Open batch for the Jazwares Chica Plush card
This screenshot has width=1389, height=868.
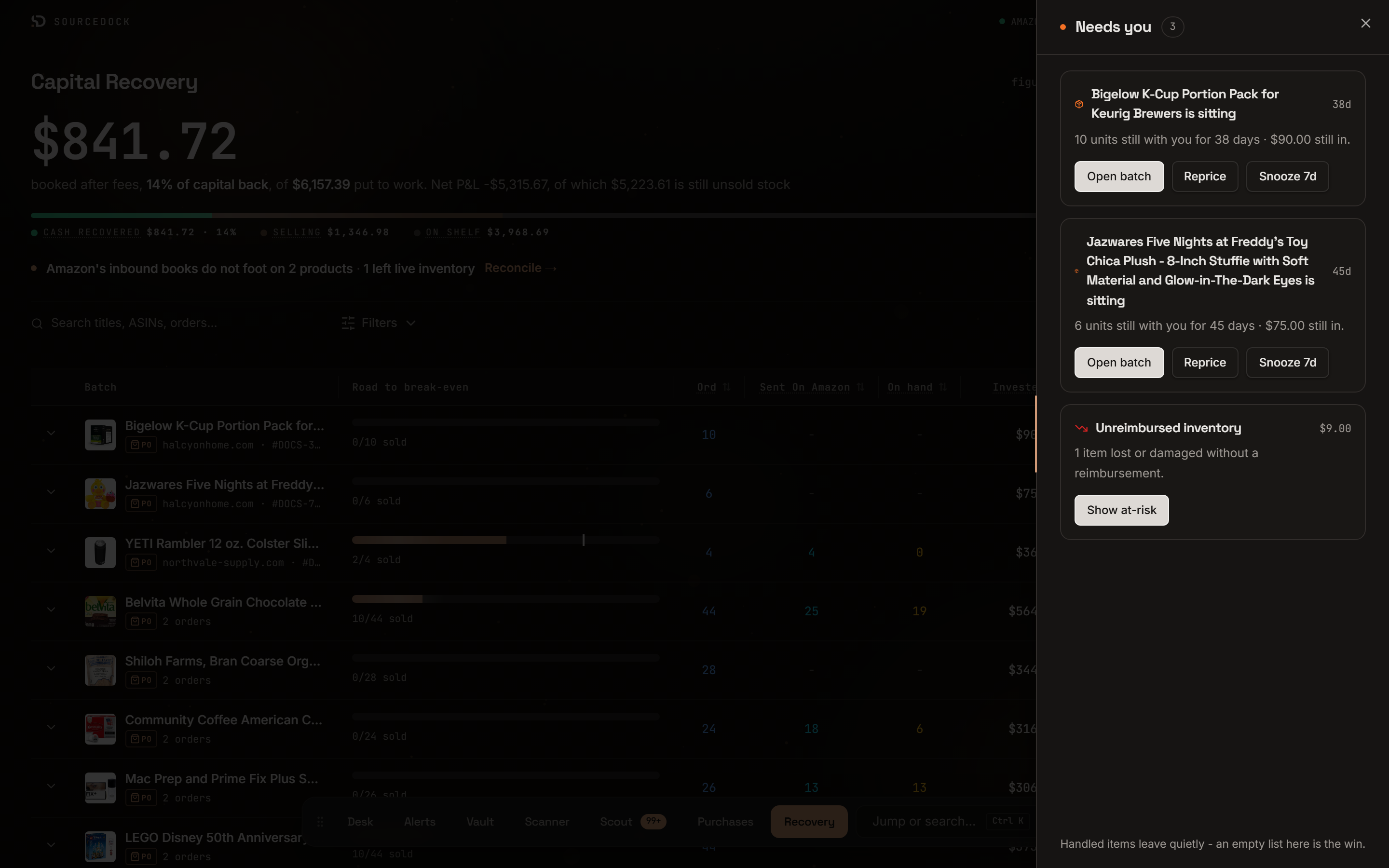1118,362
